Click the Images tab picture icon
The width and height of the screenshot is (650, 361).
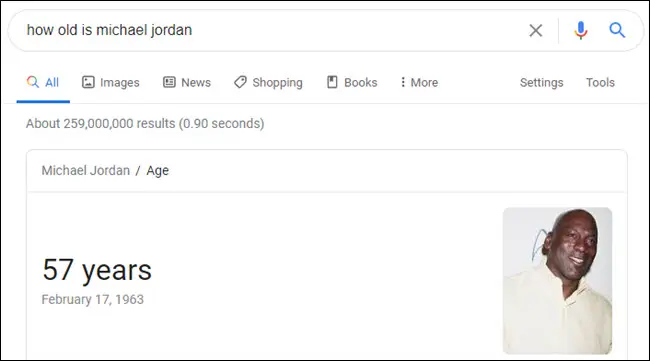point(88,82)
